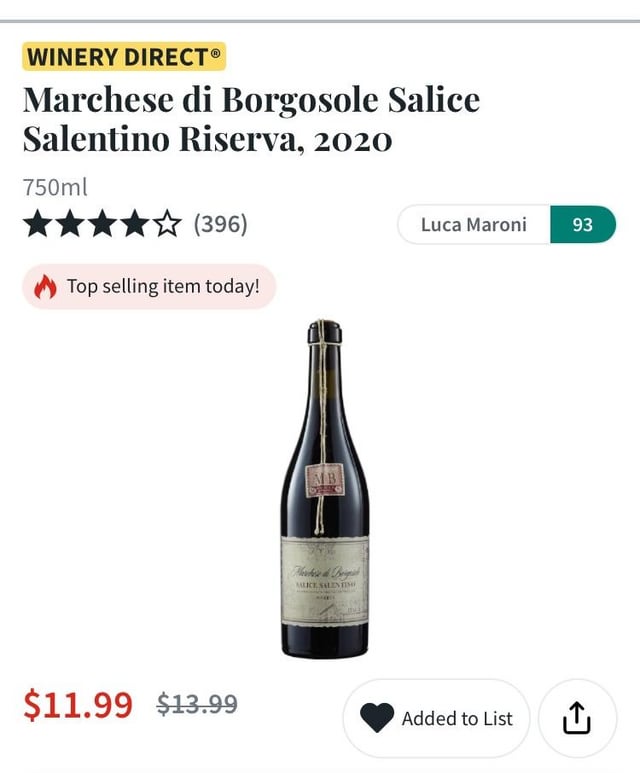
Task: Click the fourth filled rating star
Action: click(x=134, y=224)
